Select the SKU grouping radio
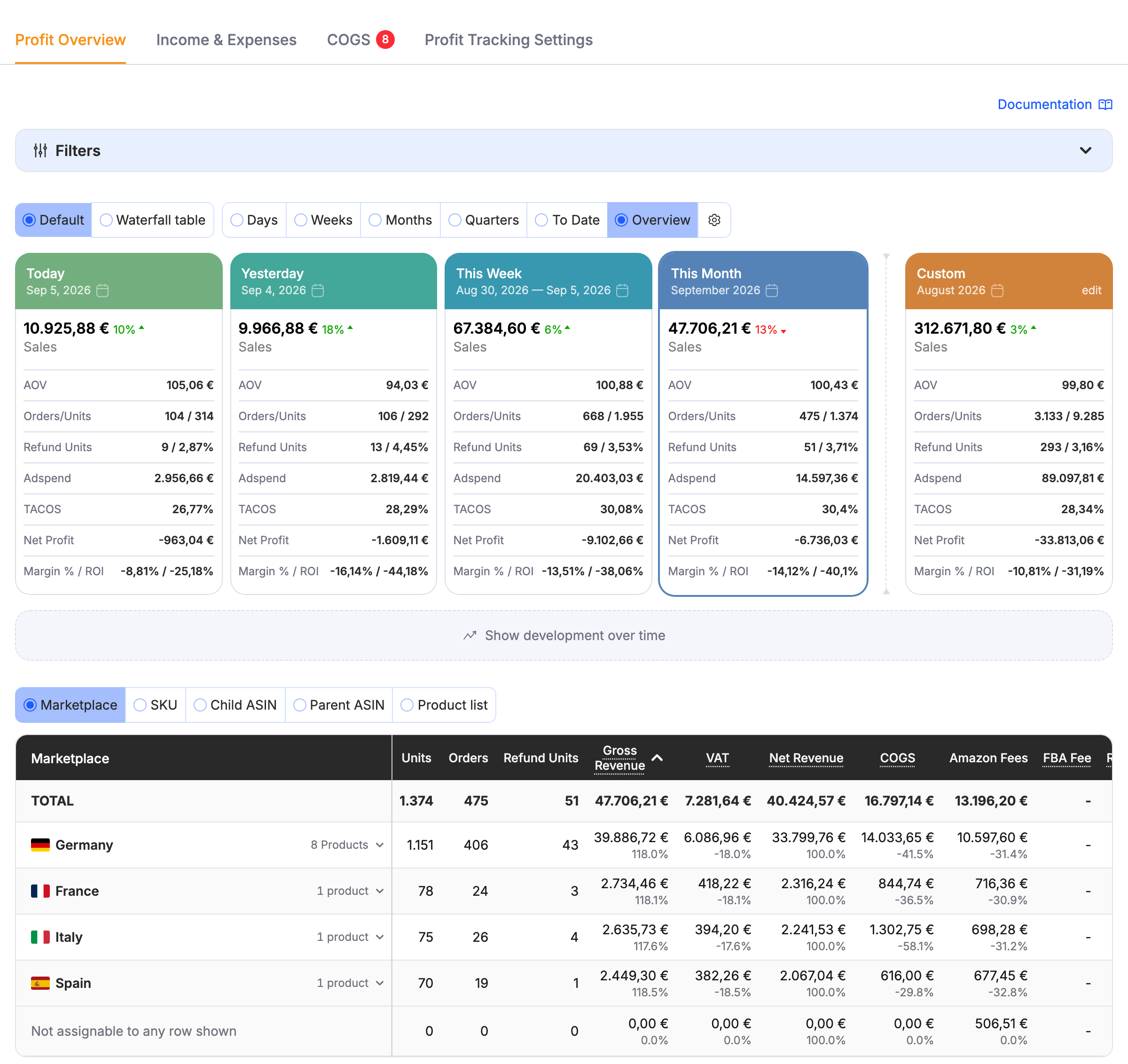The image size is (1128, 1064). [x=156, y=705]
